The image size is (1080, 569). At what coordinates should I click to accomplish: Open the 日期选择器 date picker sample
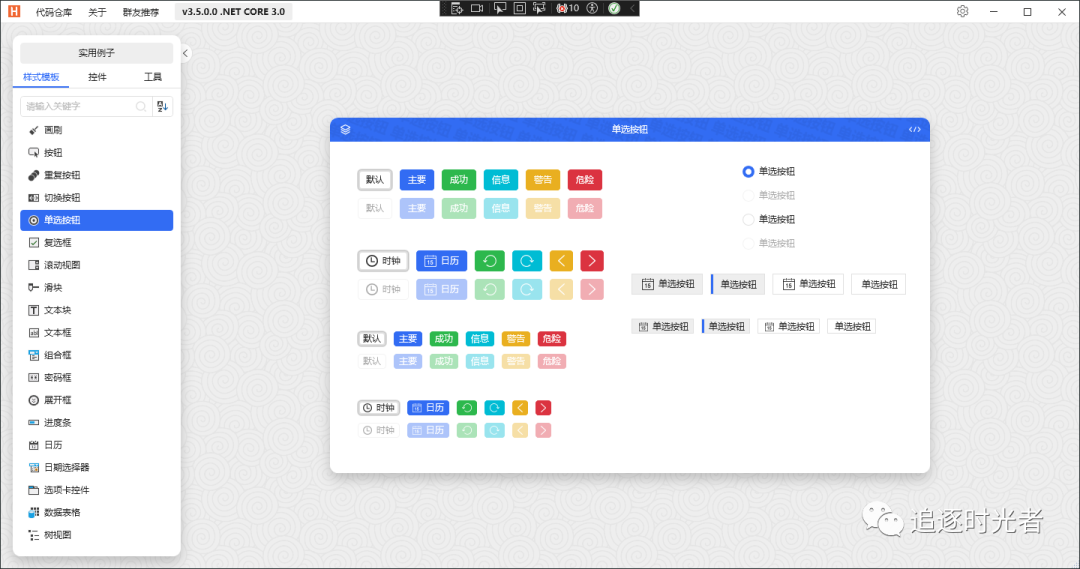pyautogui.click(x=96, y=468)
